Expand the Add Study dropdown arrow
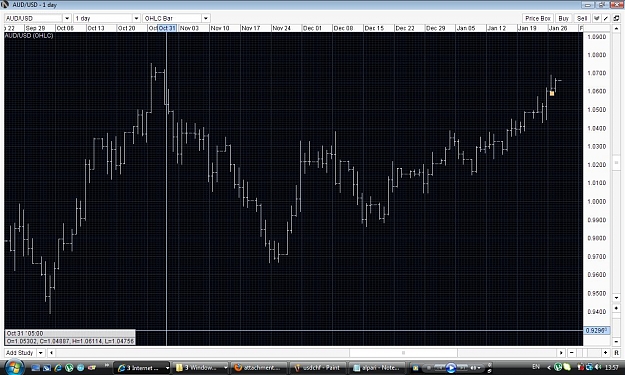 tap(40, 353)
